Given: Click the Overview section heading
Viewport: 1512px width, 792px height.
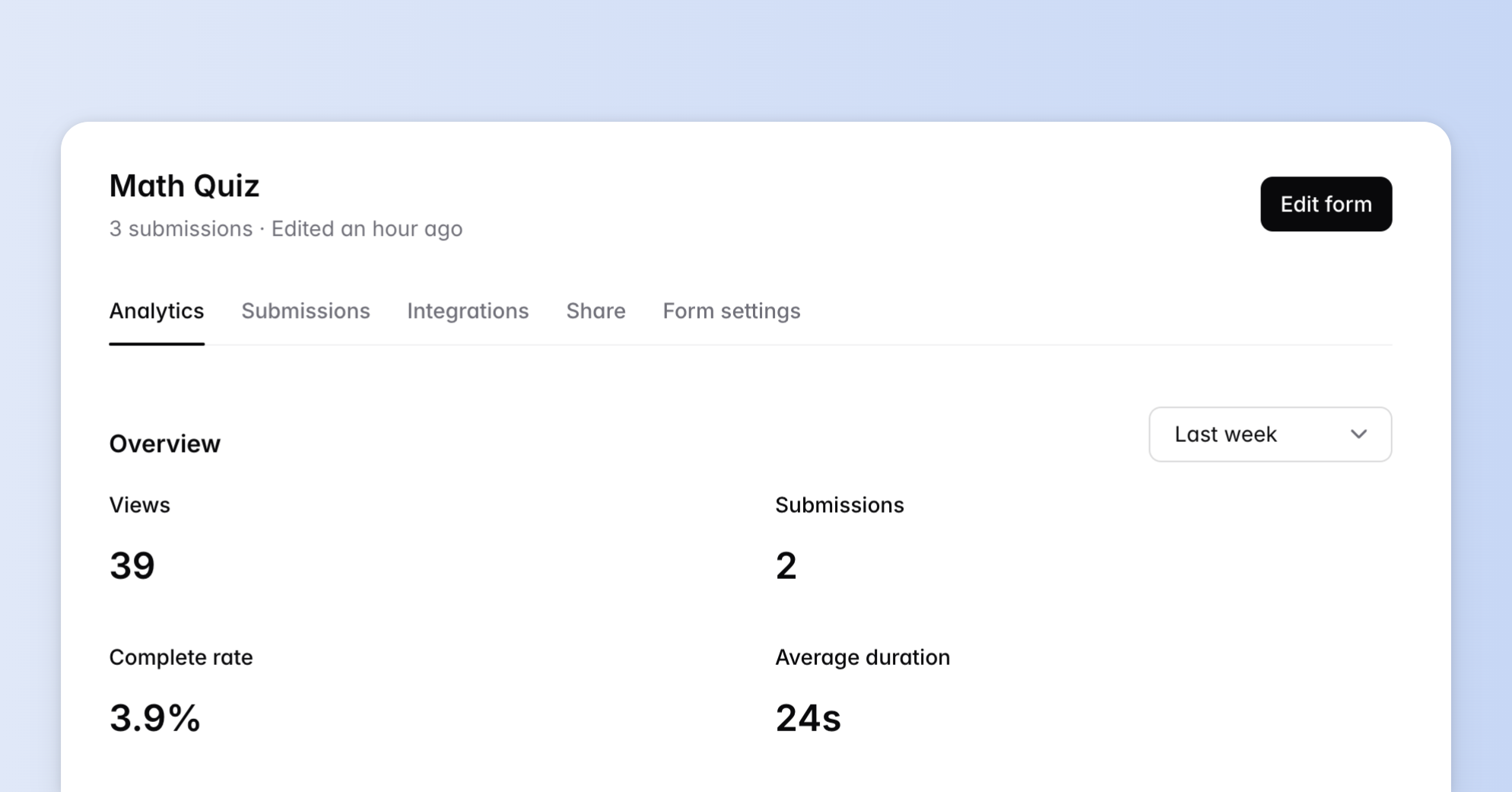Looking at the screenshot, I should pyautogui.click(x=164, y=444).
